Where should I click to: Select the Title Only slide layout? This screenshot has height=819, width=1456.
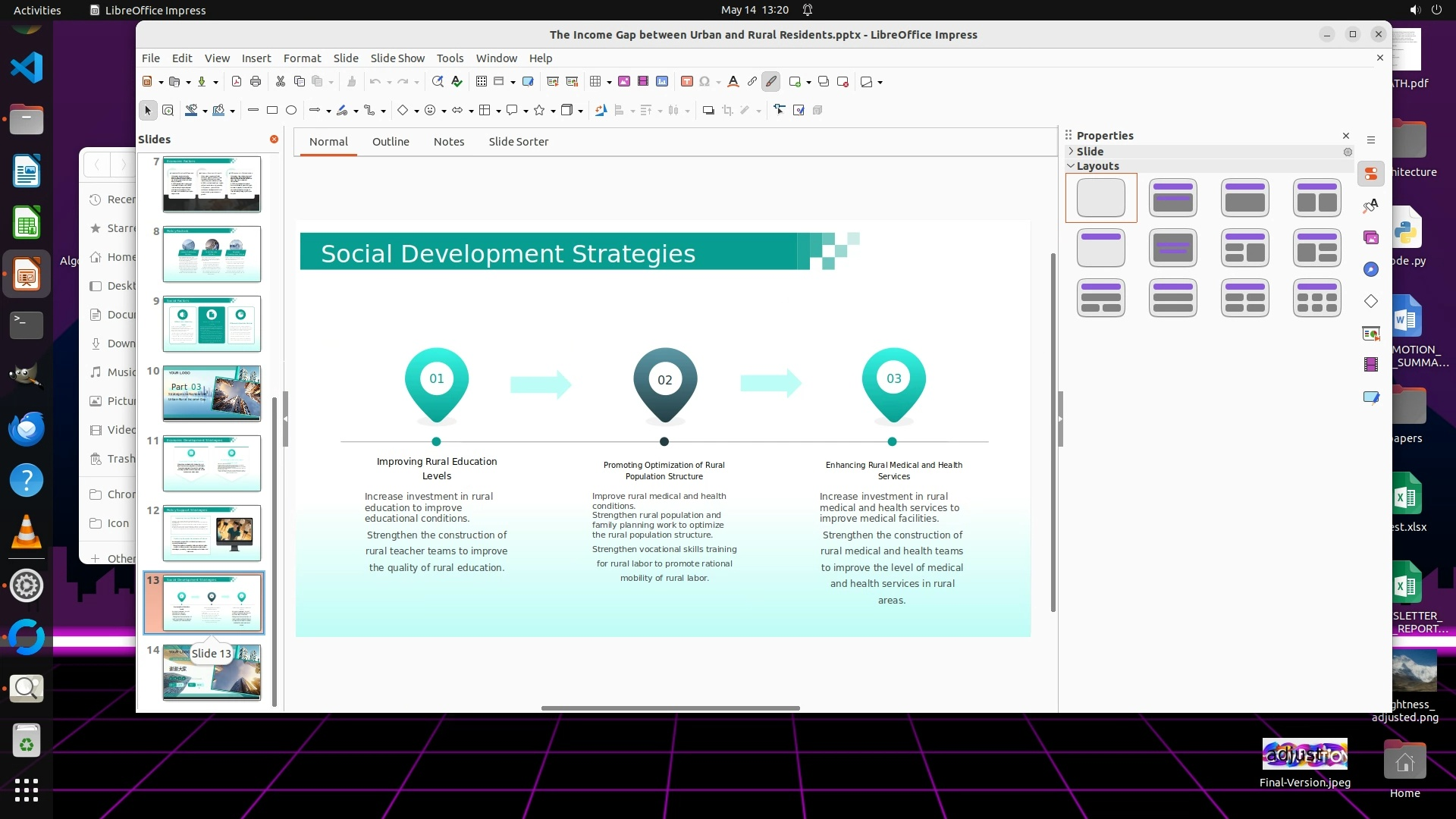(1100, 248)
